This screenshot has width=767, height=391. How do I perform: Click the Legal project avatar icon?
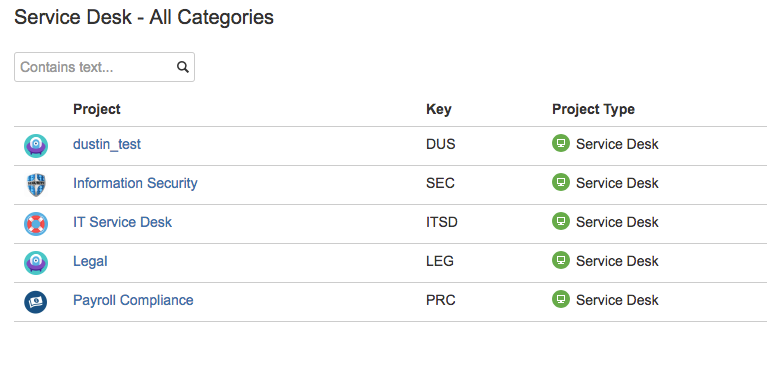coord(36,263)
